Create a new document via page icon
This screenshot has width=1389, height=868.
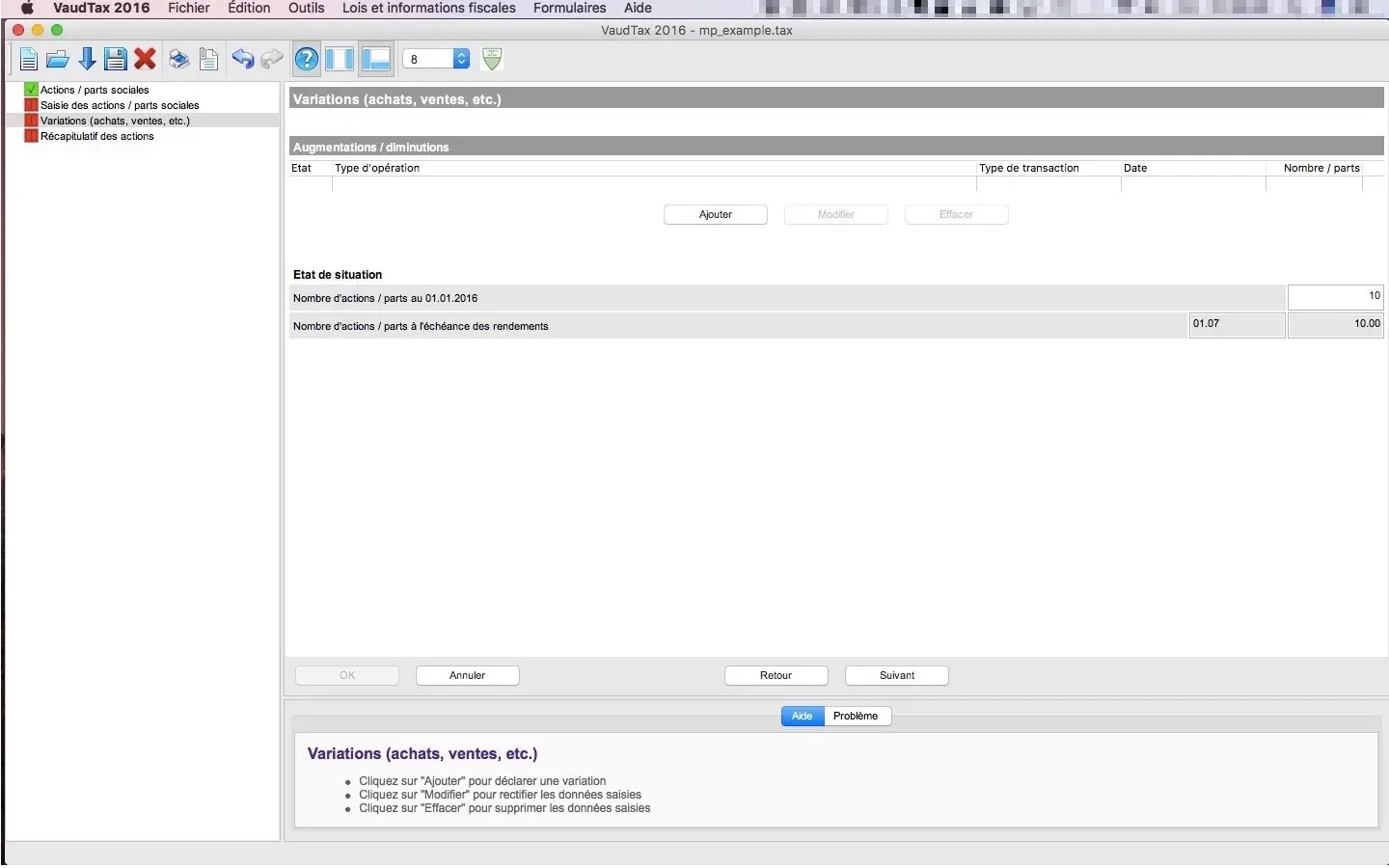(29, 60)
